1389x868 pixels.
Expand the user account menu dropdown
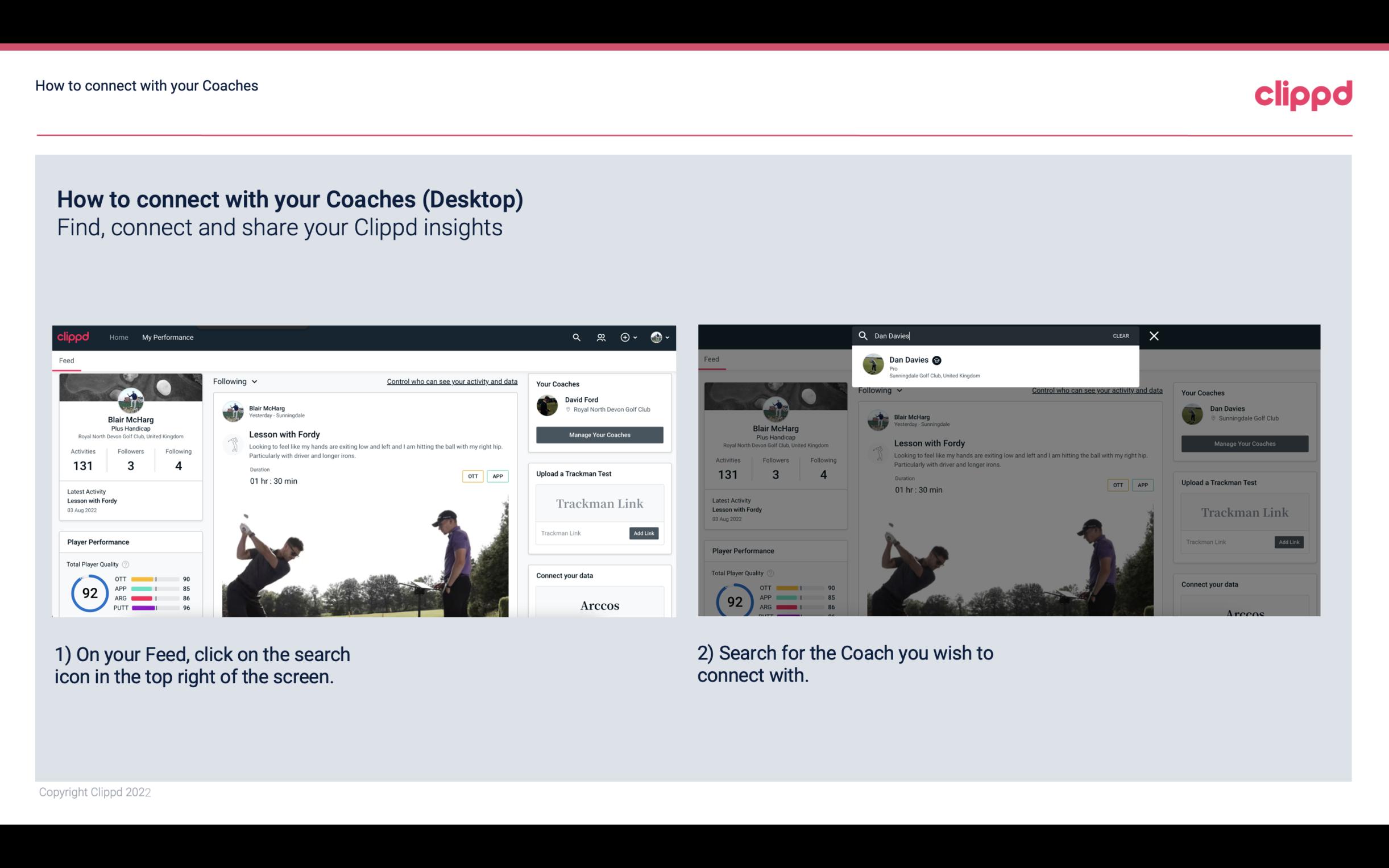click(x=660, y=337)
